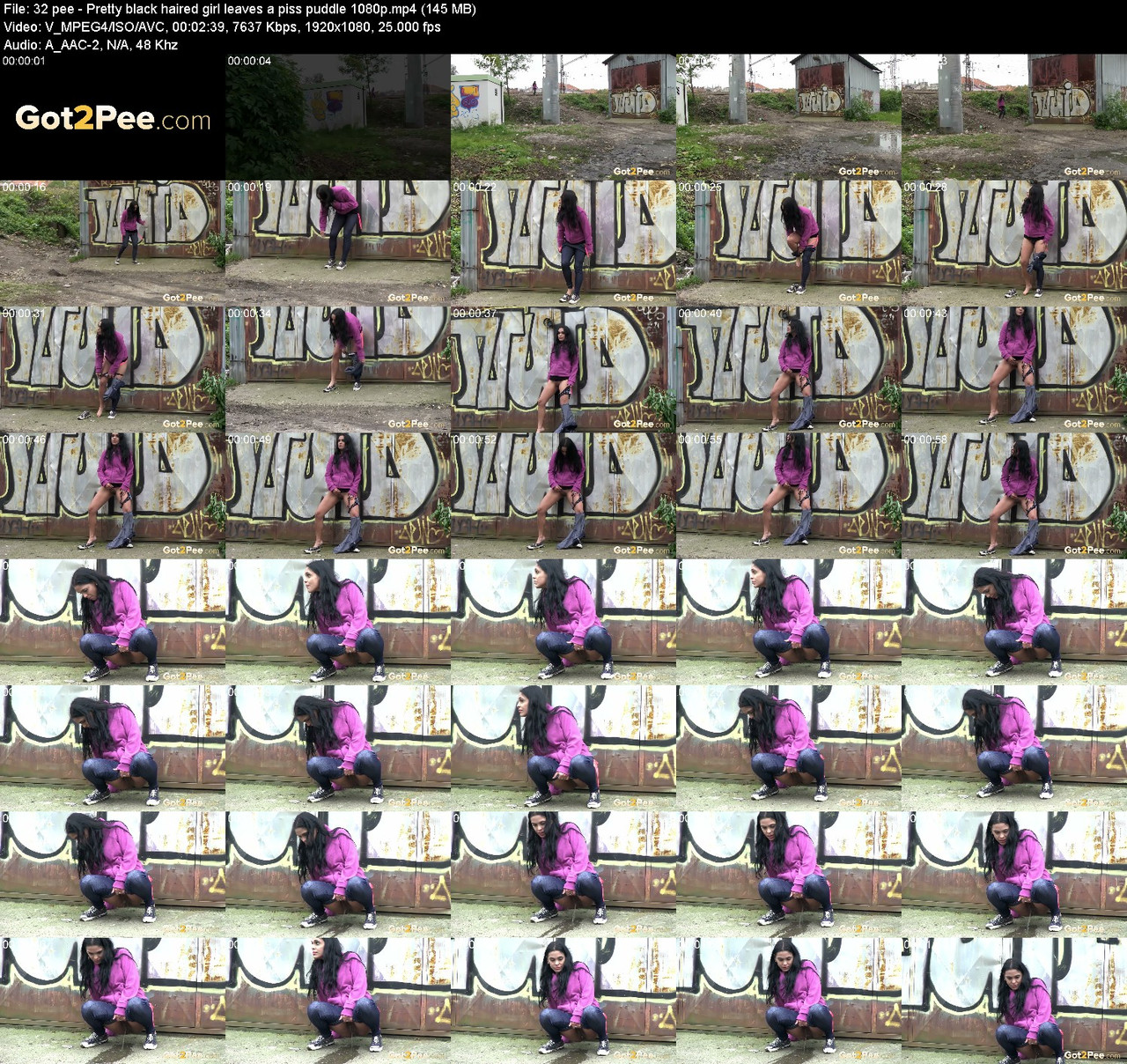This screenshot has width=1127, height=1064.
Task: Select the thumbnail stamped 00:00:58
Action: click(x=1014, y=495)
